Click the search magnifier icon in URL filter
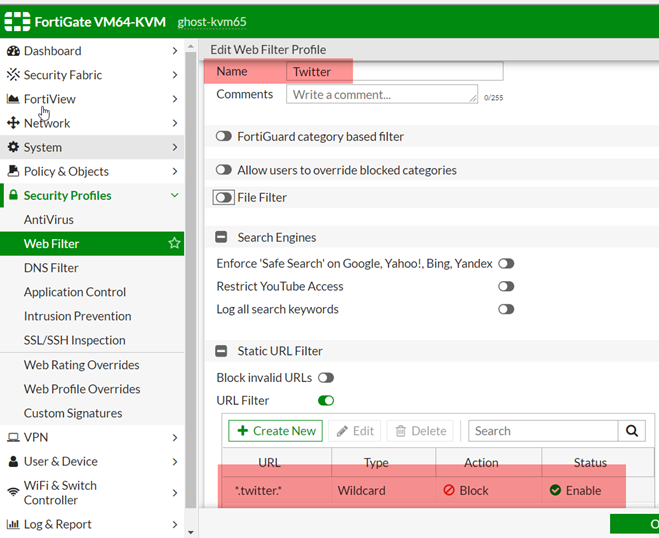The height and width of the screenshot is (538, 659). [631, 431]
